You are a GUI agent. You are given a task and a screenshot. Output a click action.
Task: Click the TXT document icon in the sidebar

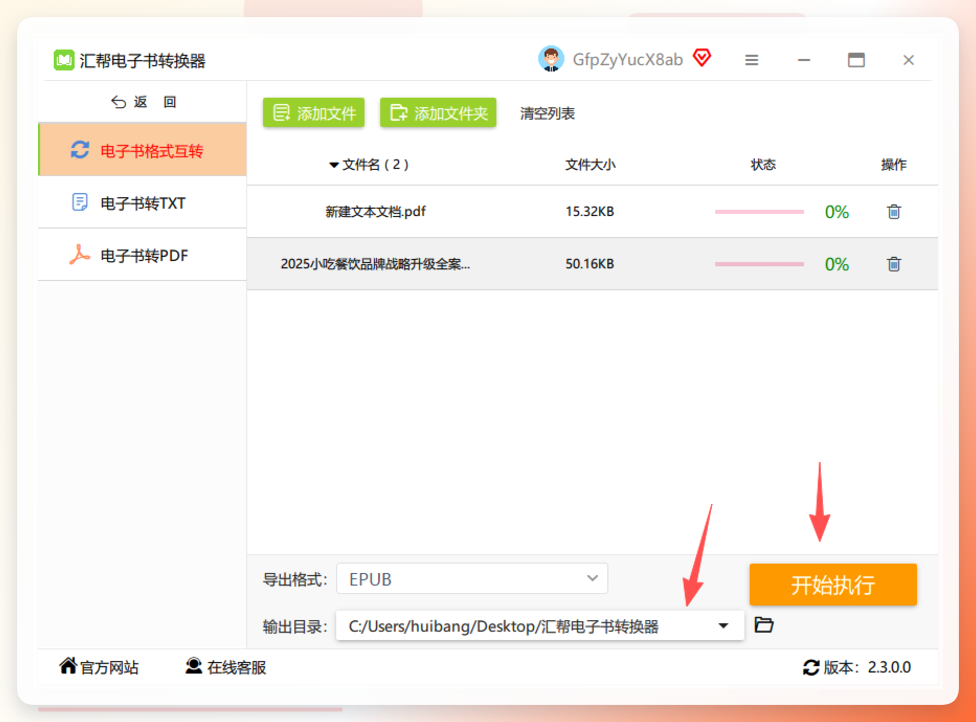click(80, 202)
